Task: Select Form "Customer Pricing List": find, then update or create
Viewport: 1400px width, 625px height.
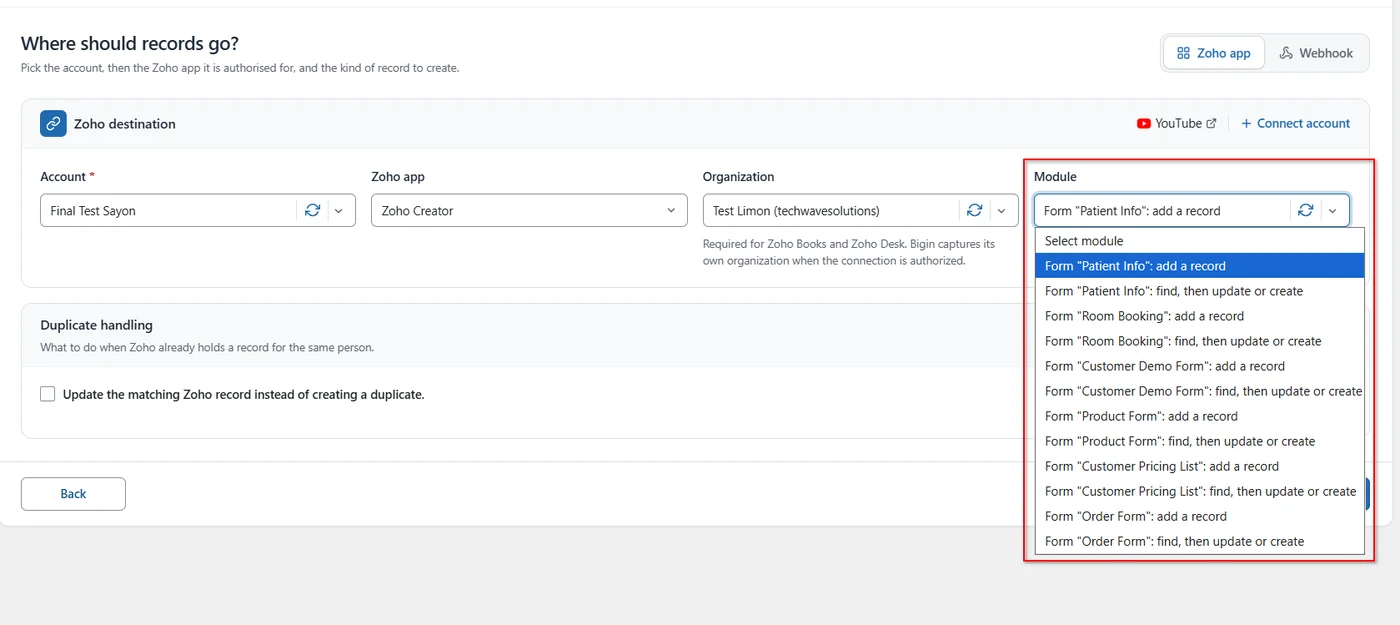Action: pos(1200,491)
